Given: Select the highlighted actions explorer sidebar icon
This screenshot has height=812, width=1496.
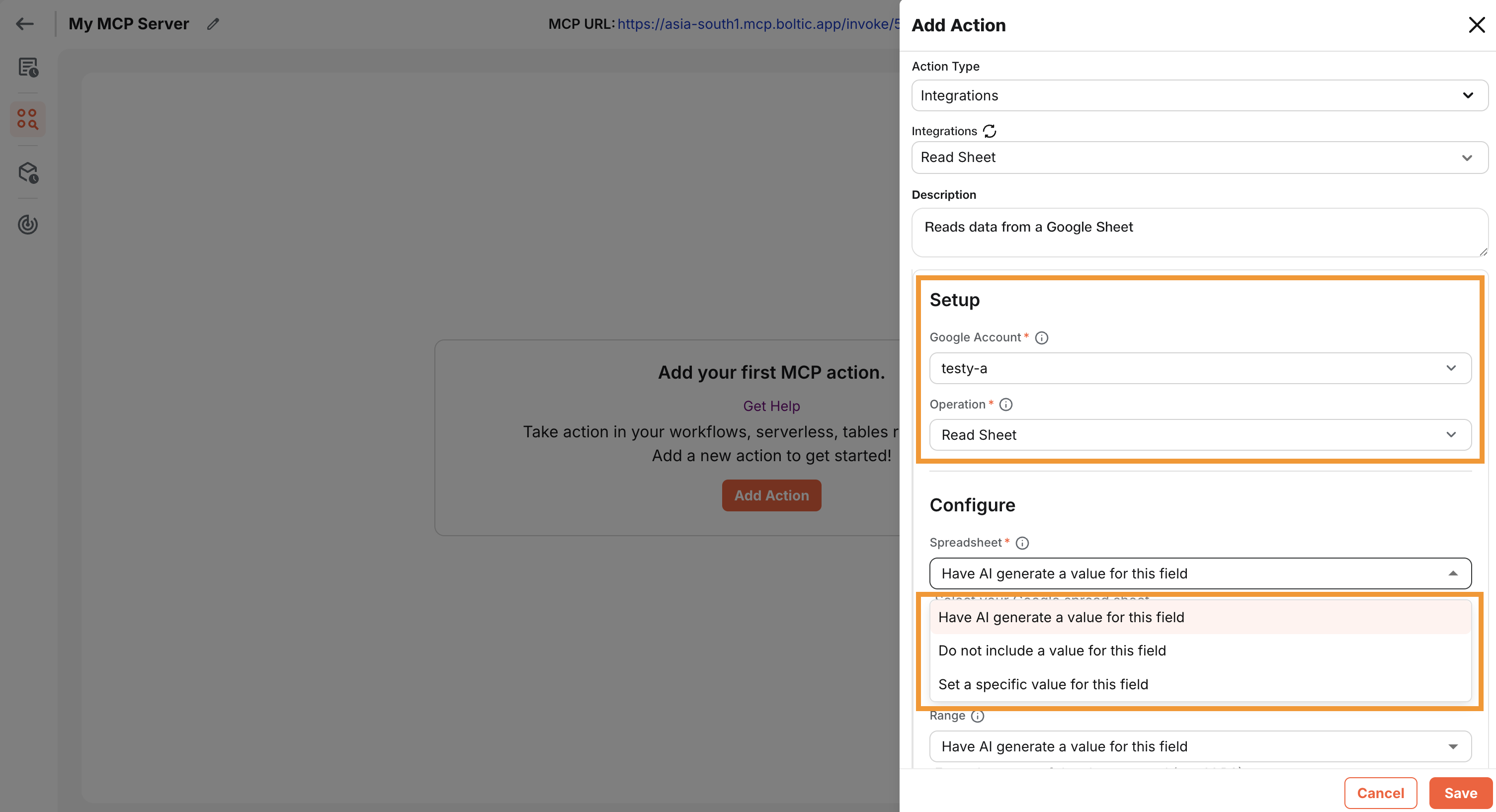Looking at the screenshot, I should point(27,118).
